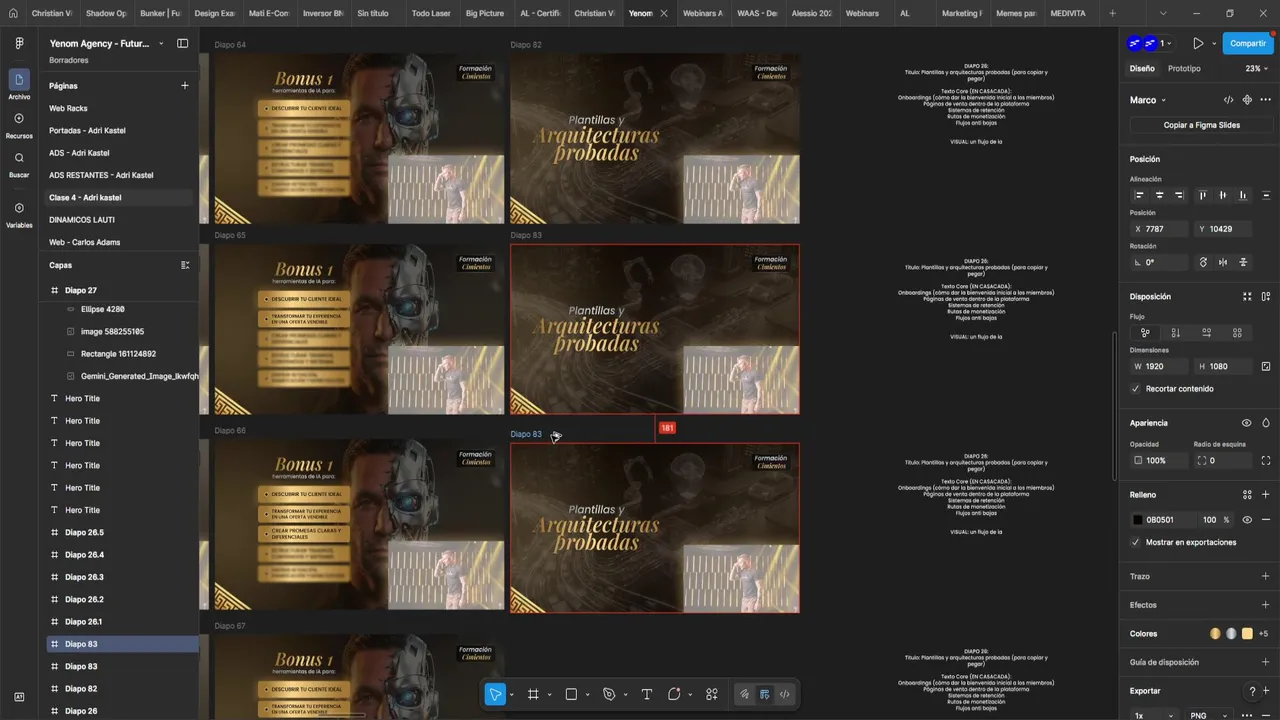Select the Pen tool

coord(609,694)
